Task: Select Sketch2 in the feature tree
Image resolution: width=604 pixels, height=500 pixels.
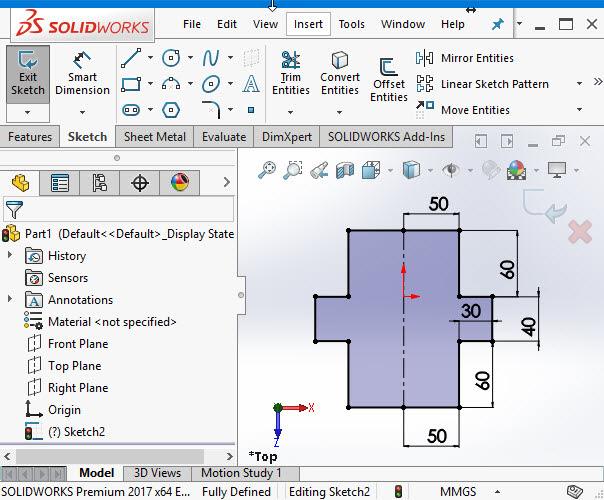Action: [x=65, y=432]
